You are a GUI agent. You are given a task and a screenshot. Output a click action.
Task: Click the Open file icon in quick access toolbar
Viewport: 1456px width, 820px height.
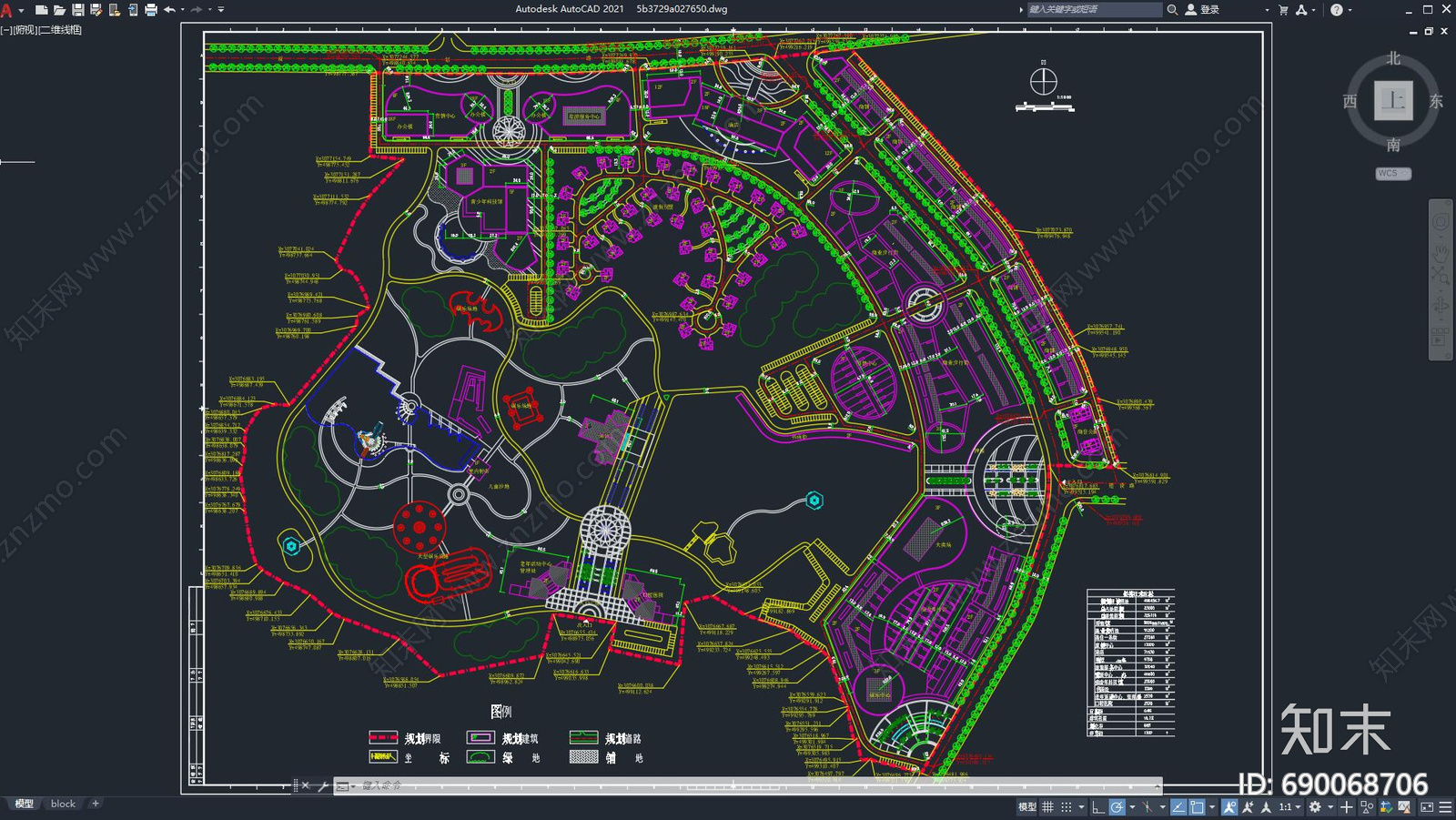click(59, 10)
